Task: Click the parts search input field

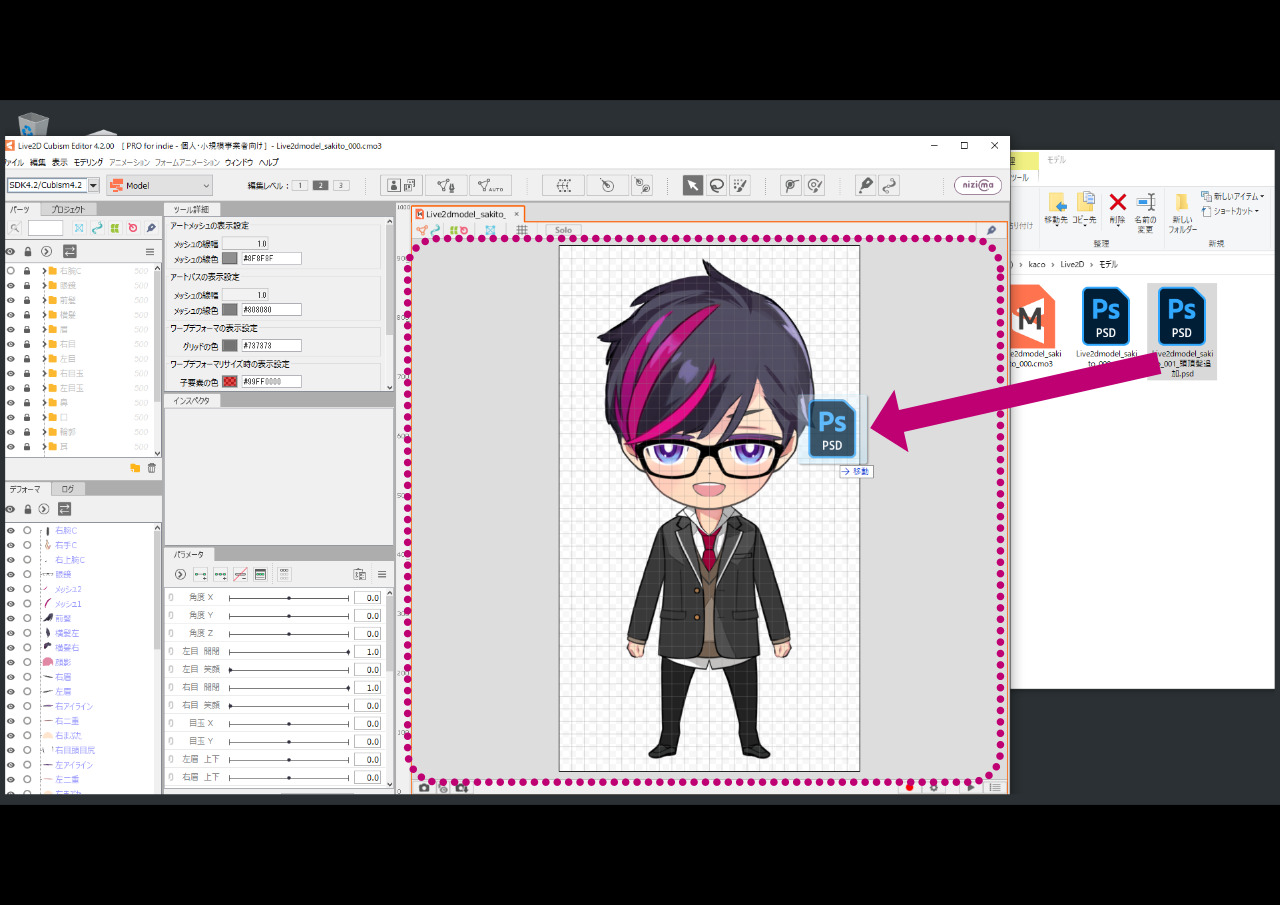Action: (46, 228)
